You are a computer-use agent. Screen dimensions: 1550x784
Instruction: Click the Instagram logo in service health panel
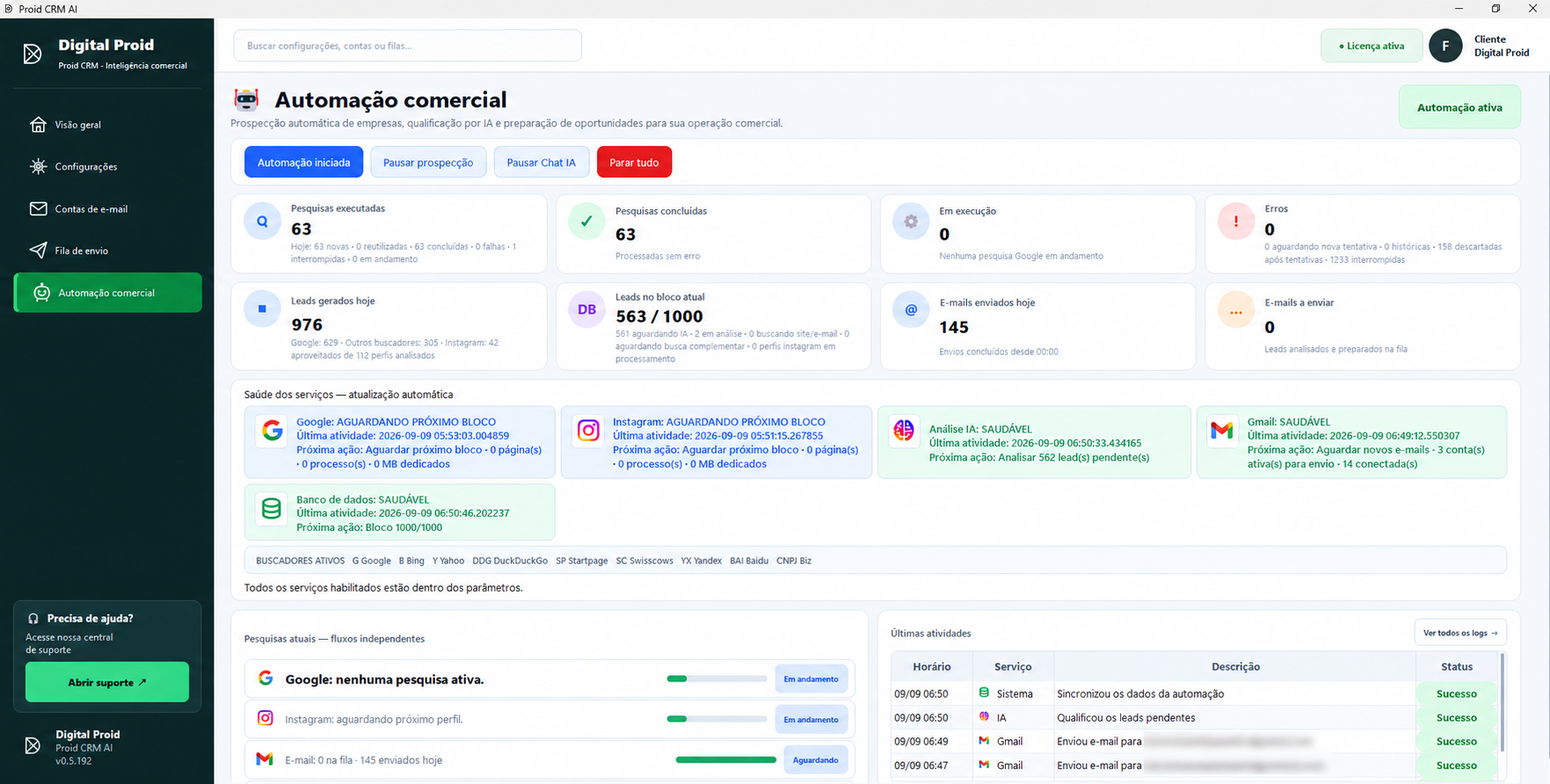[588, 431]
